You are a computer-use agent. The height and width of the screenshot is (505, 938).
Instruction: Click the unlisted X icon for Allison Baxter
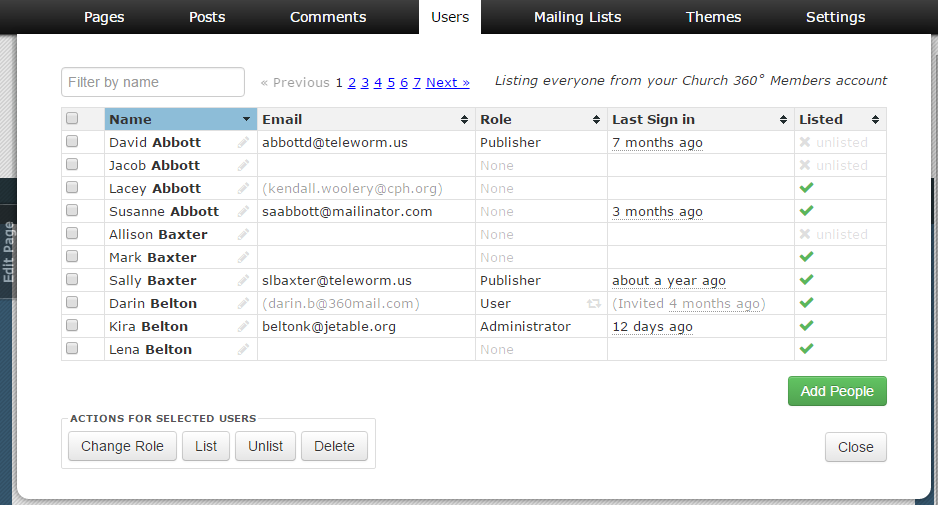(x=805, y=235)
